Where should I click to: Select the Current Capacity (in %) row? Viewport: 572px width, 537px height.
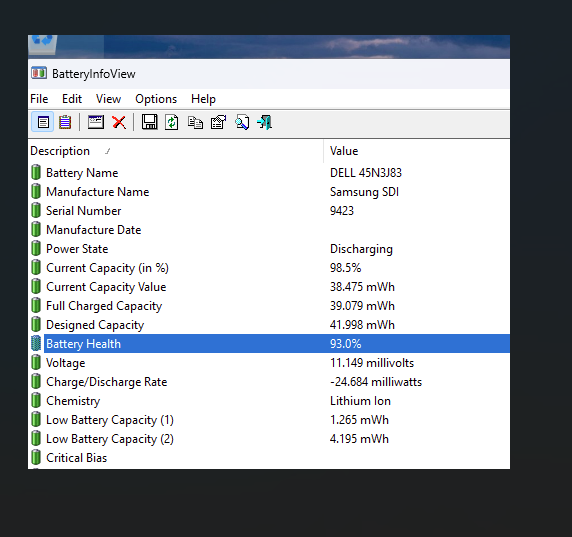click(269, 267)
